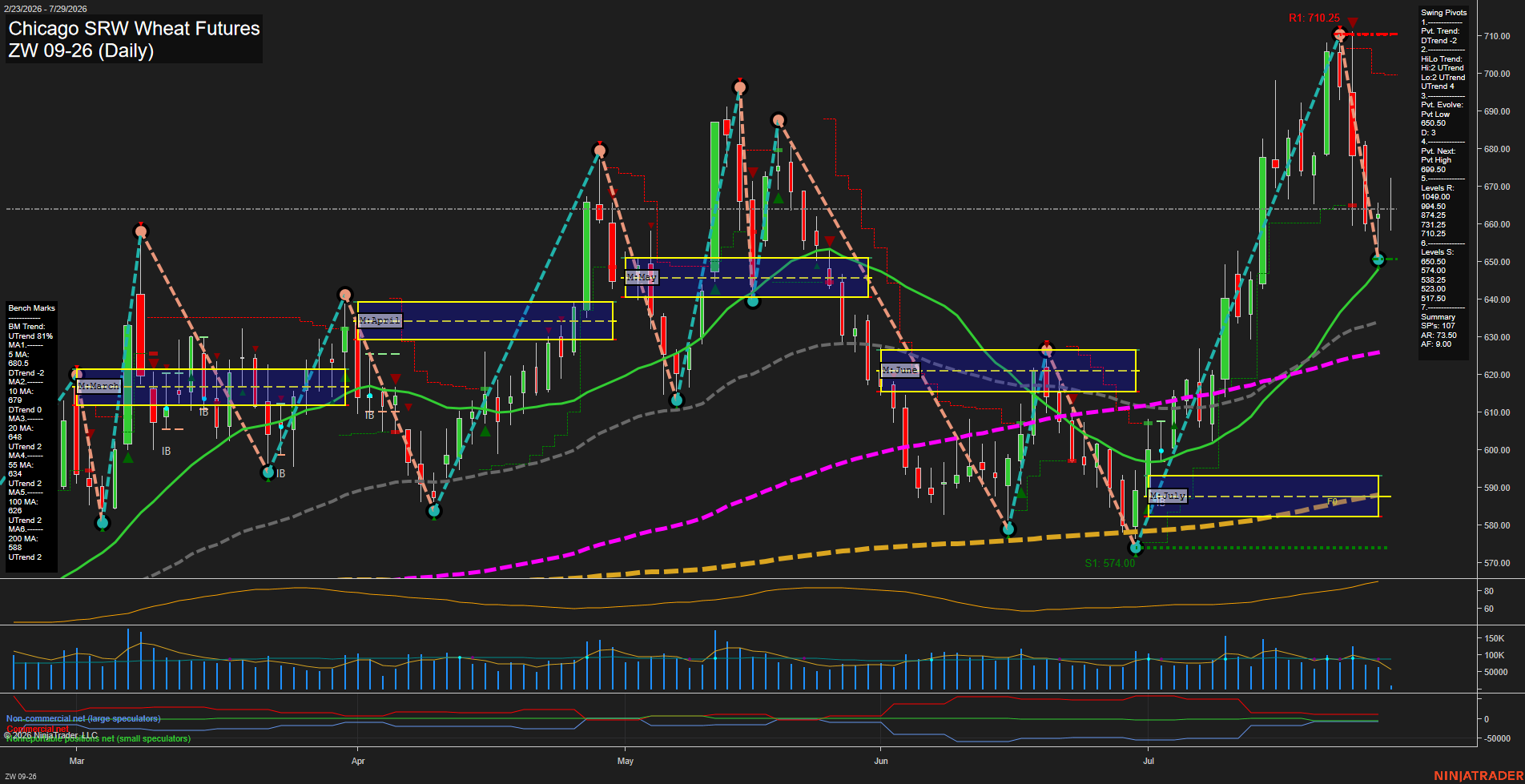Click the Levels R: label
Image resolution: width=1525 pixels, height=784 pixels.
click(1438, 188)
